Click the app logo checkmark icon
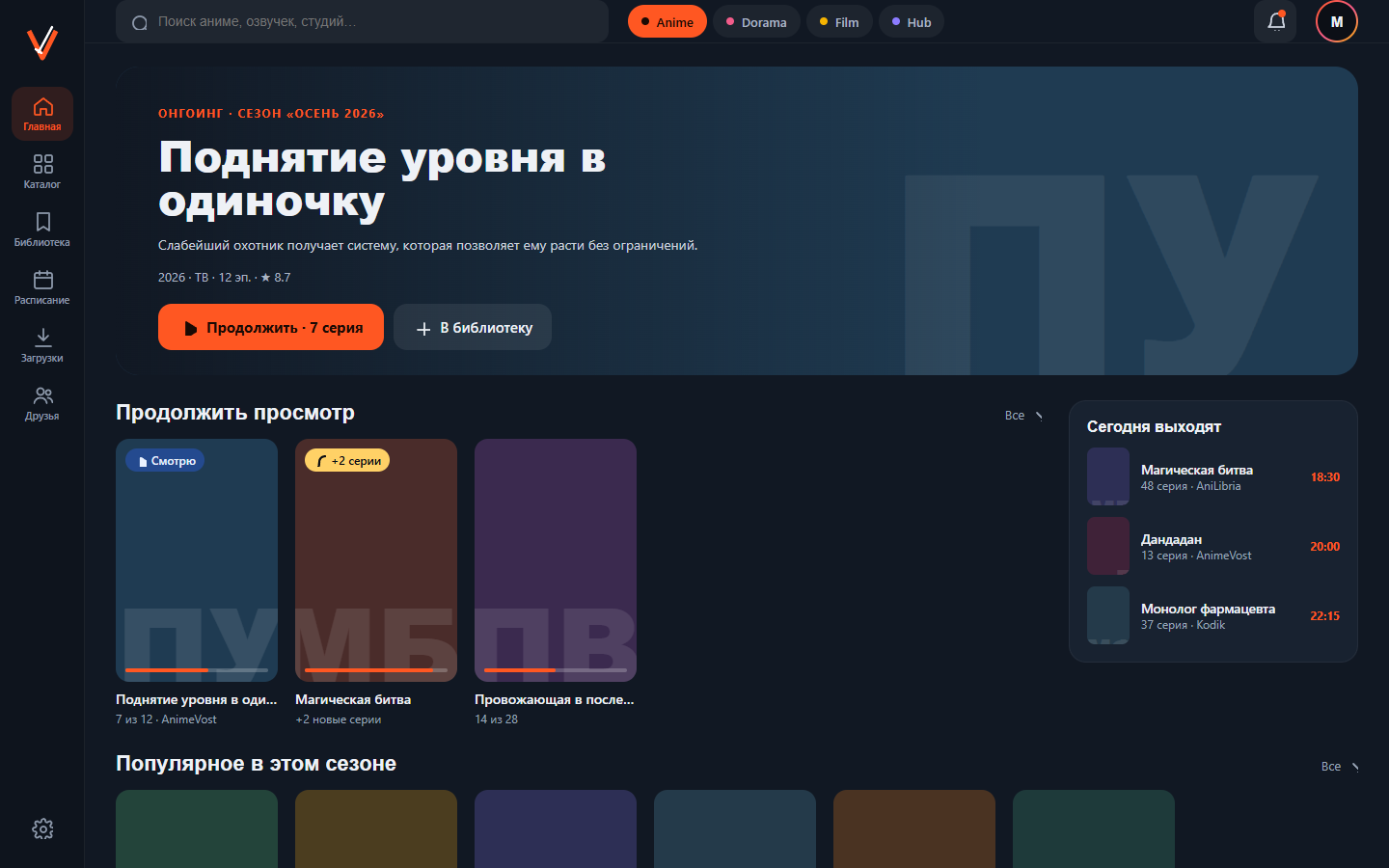The image size is (1389, 868). pyautogui.click(x=42, y=42)
